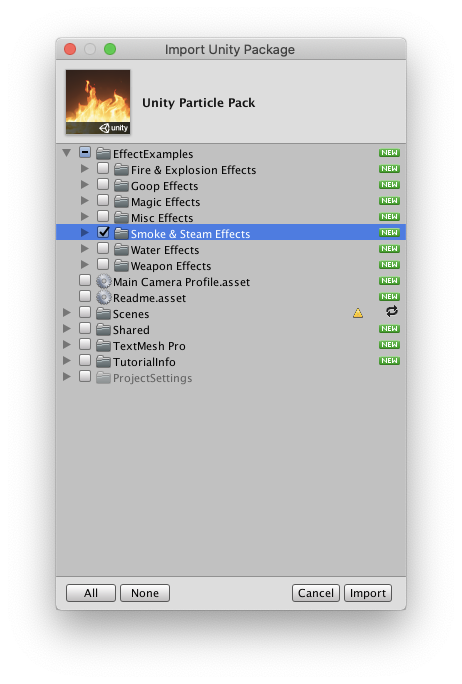This screenshot has width=462, height=684.
Task: Click the Scenes changed-asset refresh arrows icon
Action: (x=391, y=311)
